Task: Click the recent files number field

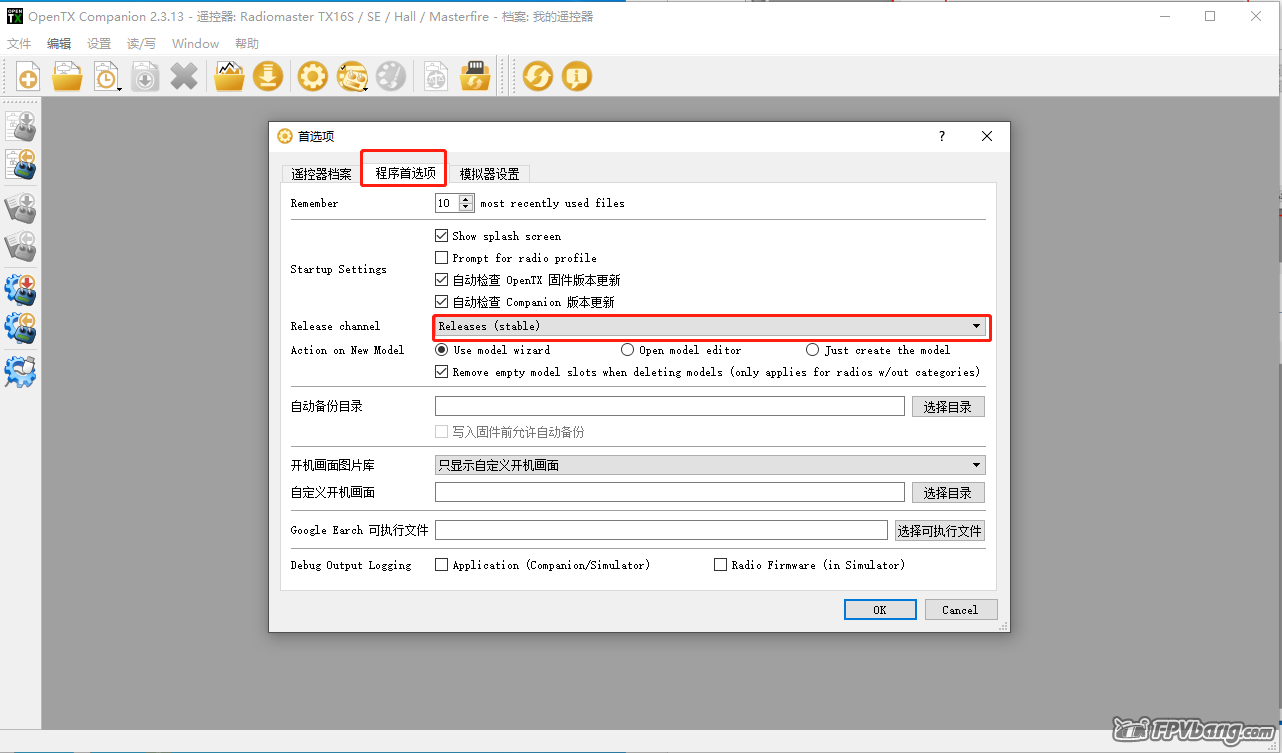Action: [x=447, y=203]
